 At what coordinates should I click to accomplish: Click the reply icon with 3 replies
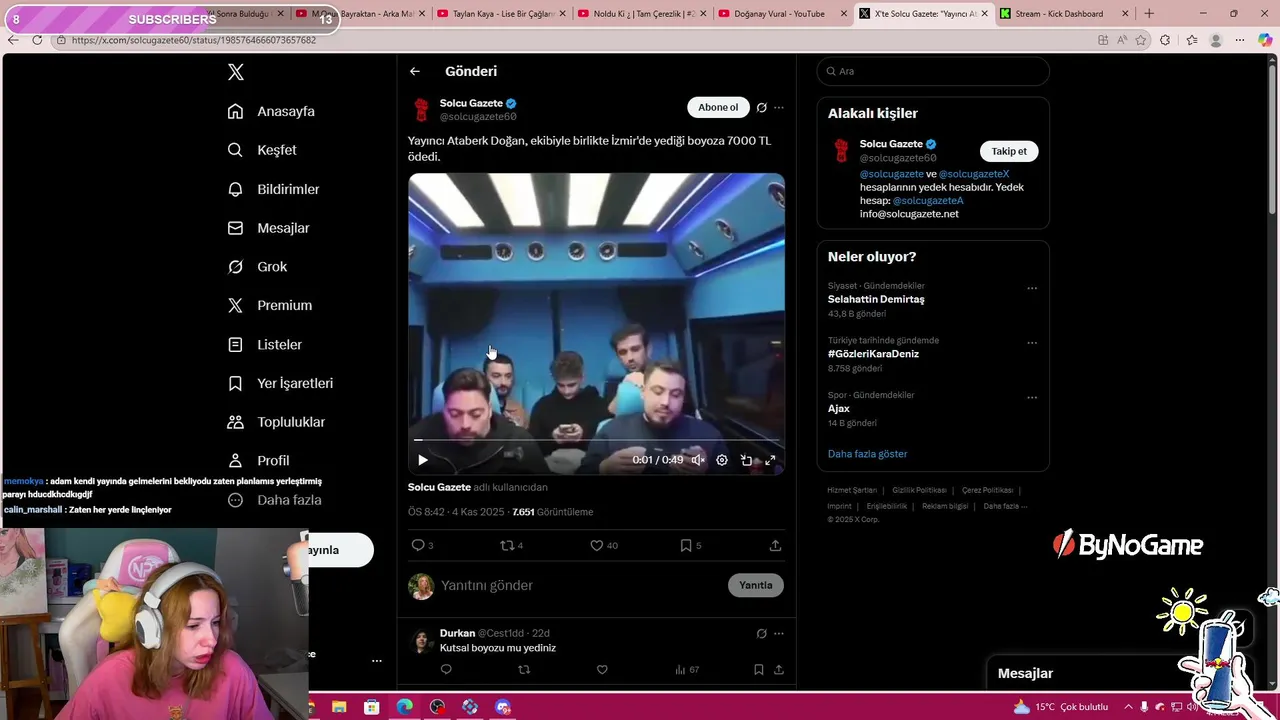(422, 545)
